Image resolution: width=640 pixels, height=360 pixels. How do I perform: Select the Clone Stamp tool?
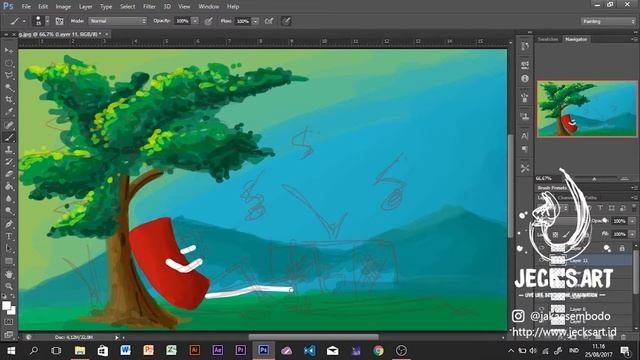(x=9, y=150)
